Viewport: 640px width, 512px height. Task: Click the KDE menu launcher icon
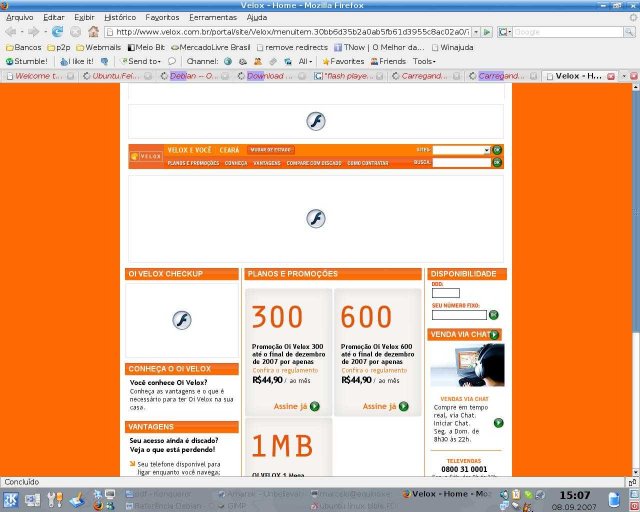click(9, 499)
